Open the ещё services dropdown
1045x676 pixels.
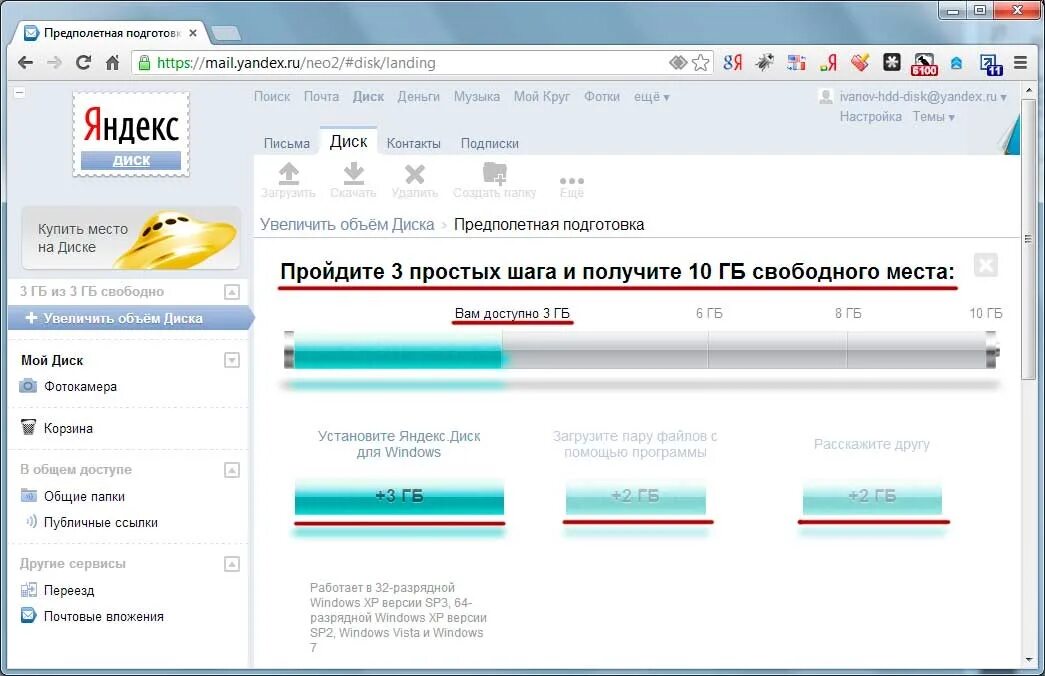[651, 97]
